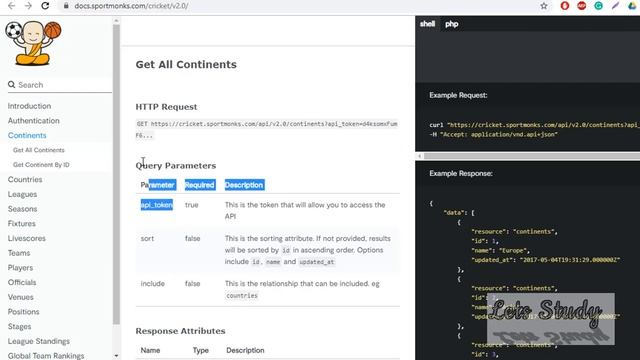Click the Query Parameters heading

(176, 165)
